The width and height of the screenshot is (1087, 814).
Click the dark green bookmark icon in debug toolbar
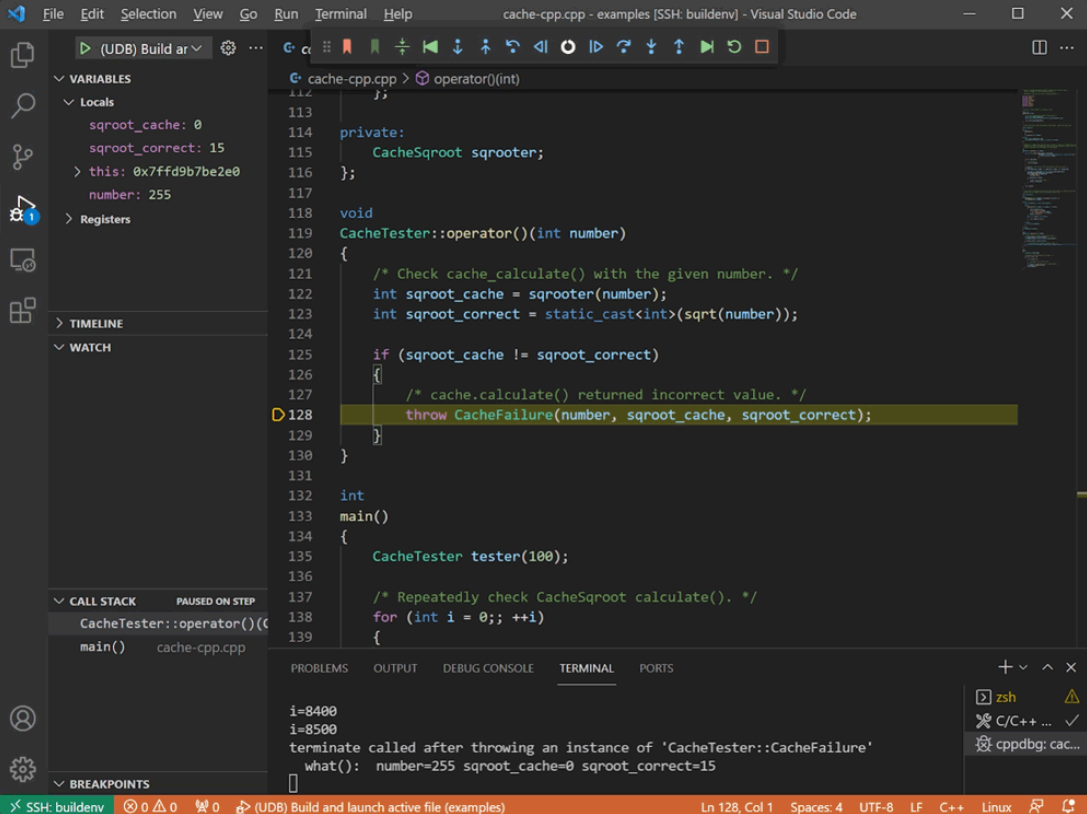point(374,46)
